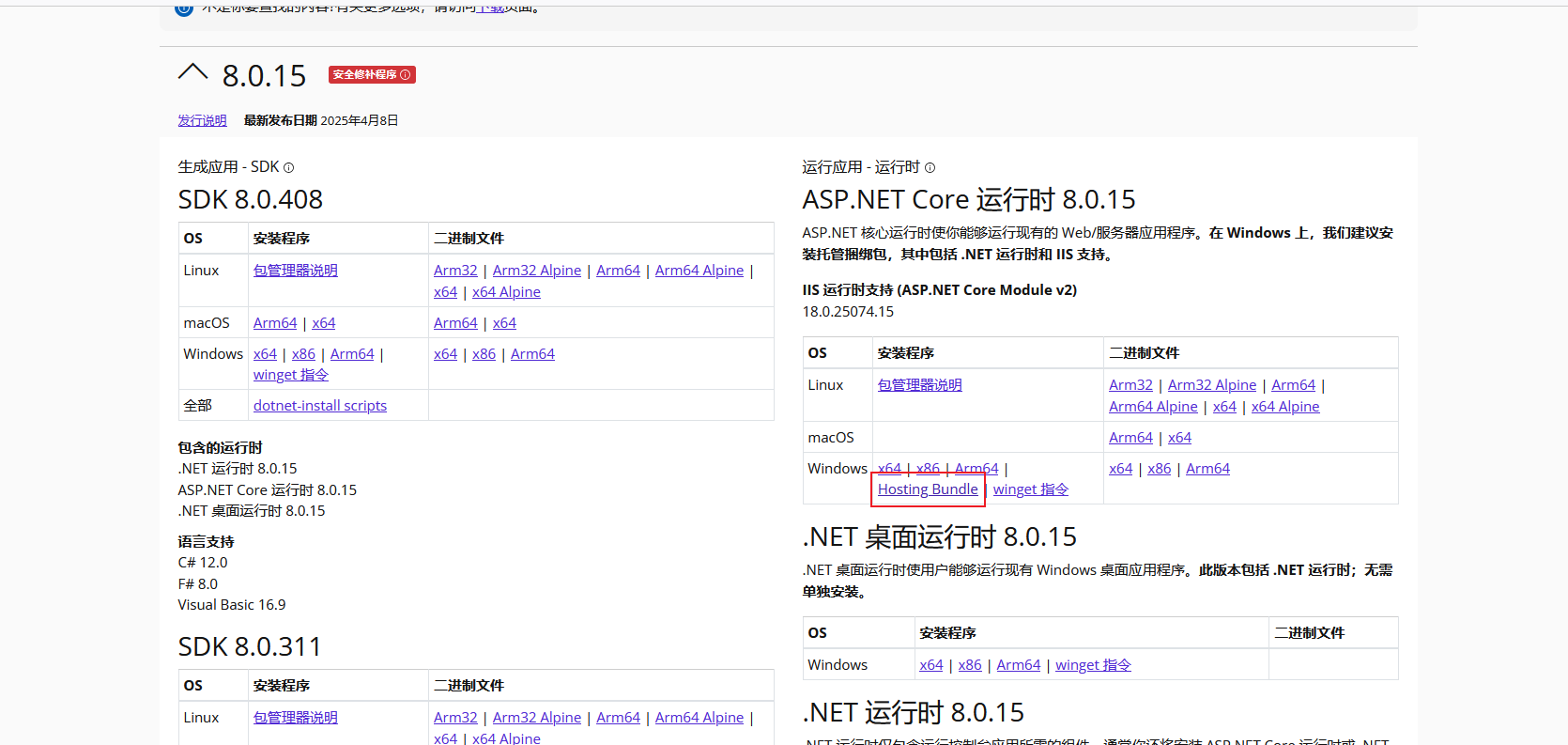Click the red security patch badge
Viewport: 1568px width, 745px height.
pyautogui.click(x=372, y=75)
